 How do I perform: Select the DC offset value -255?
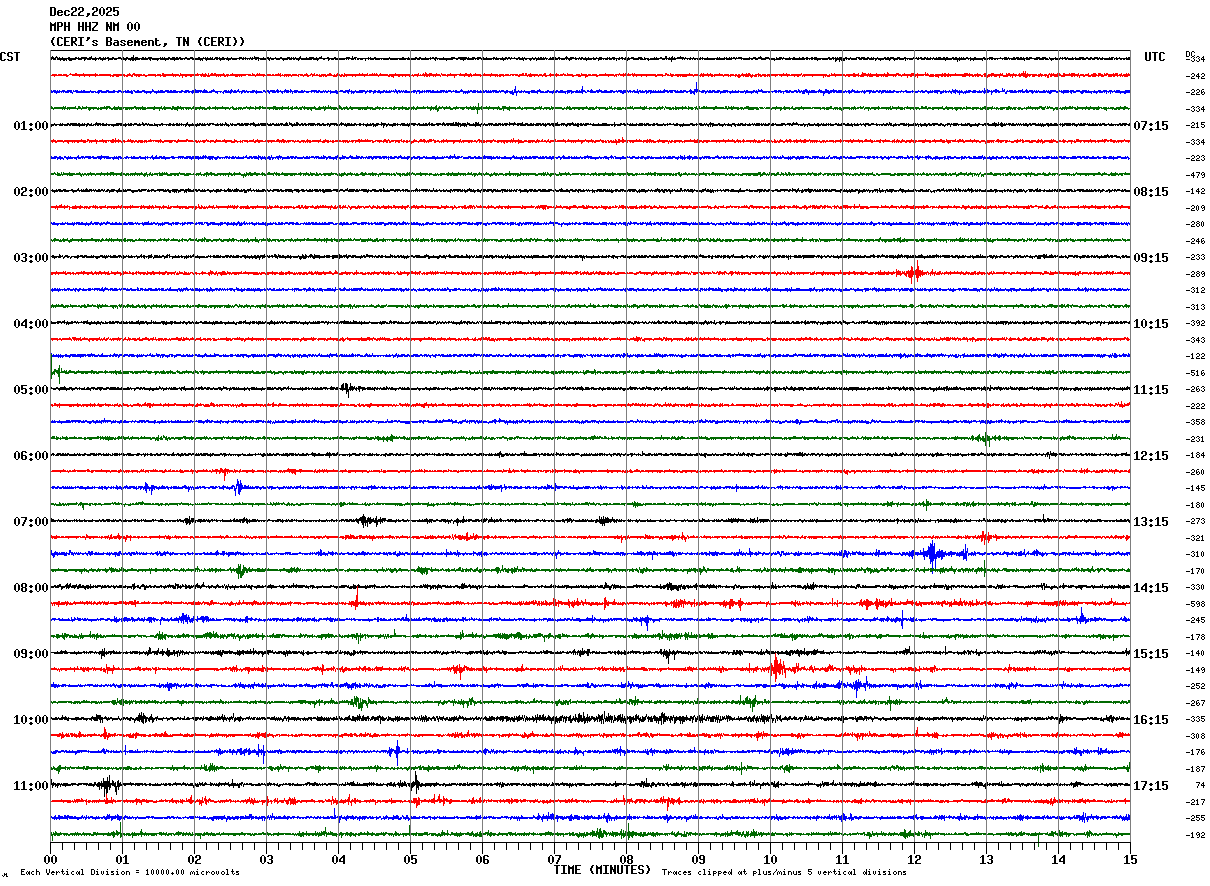point(1195,819)
